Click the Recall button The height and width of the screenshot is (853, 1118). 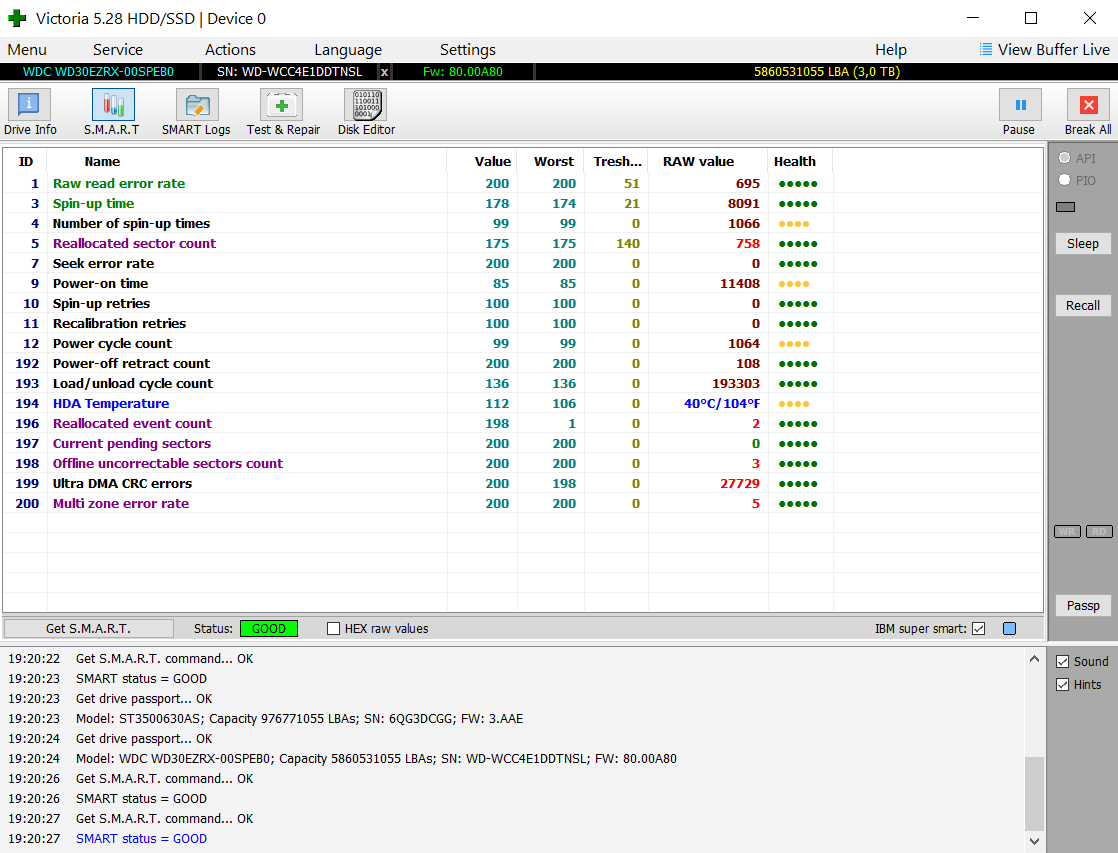pos(1082,305)
